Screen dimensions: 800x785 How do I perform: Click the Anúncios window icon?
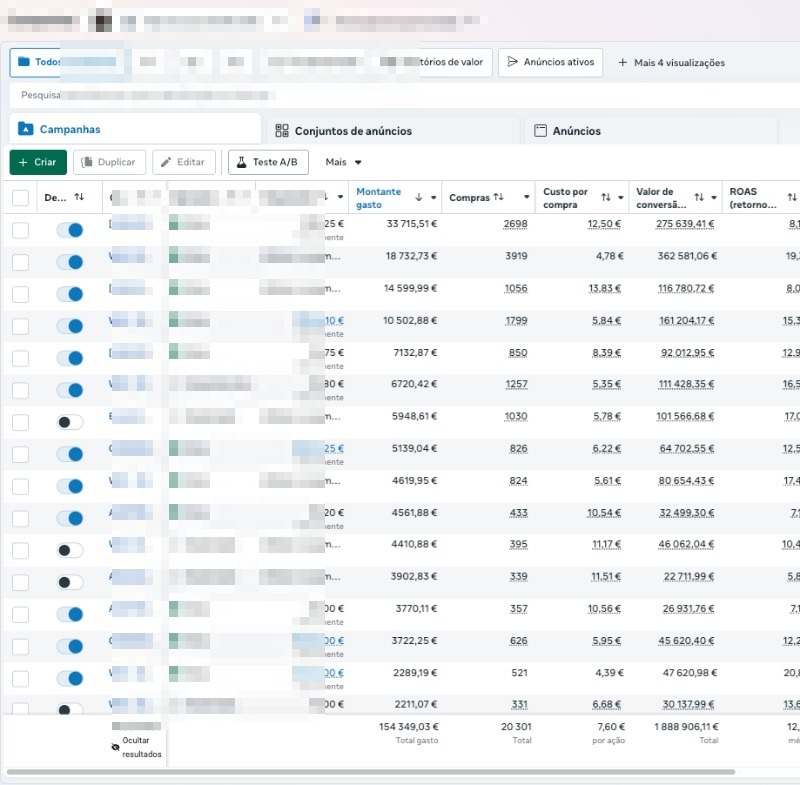pyautogui.click(x=540, y=131)
